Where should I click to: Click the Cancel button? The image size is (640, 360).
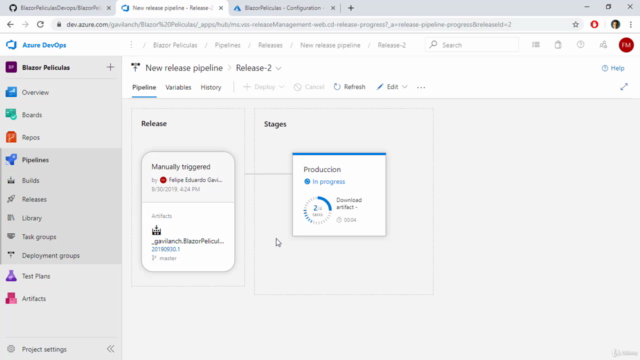pyautogui.click(x=309, y=87)
